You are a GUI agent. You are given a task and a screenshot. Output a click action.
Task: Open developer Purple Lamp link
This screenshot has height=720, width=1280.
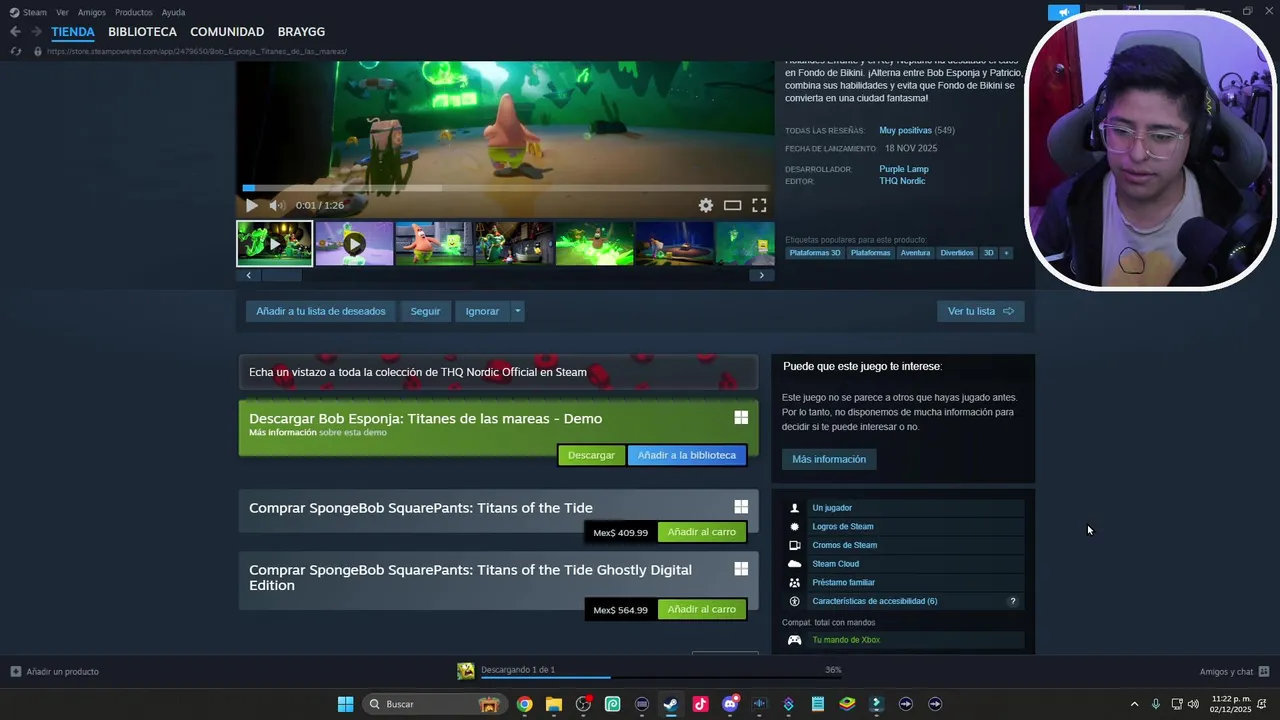904,169
